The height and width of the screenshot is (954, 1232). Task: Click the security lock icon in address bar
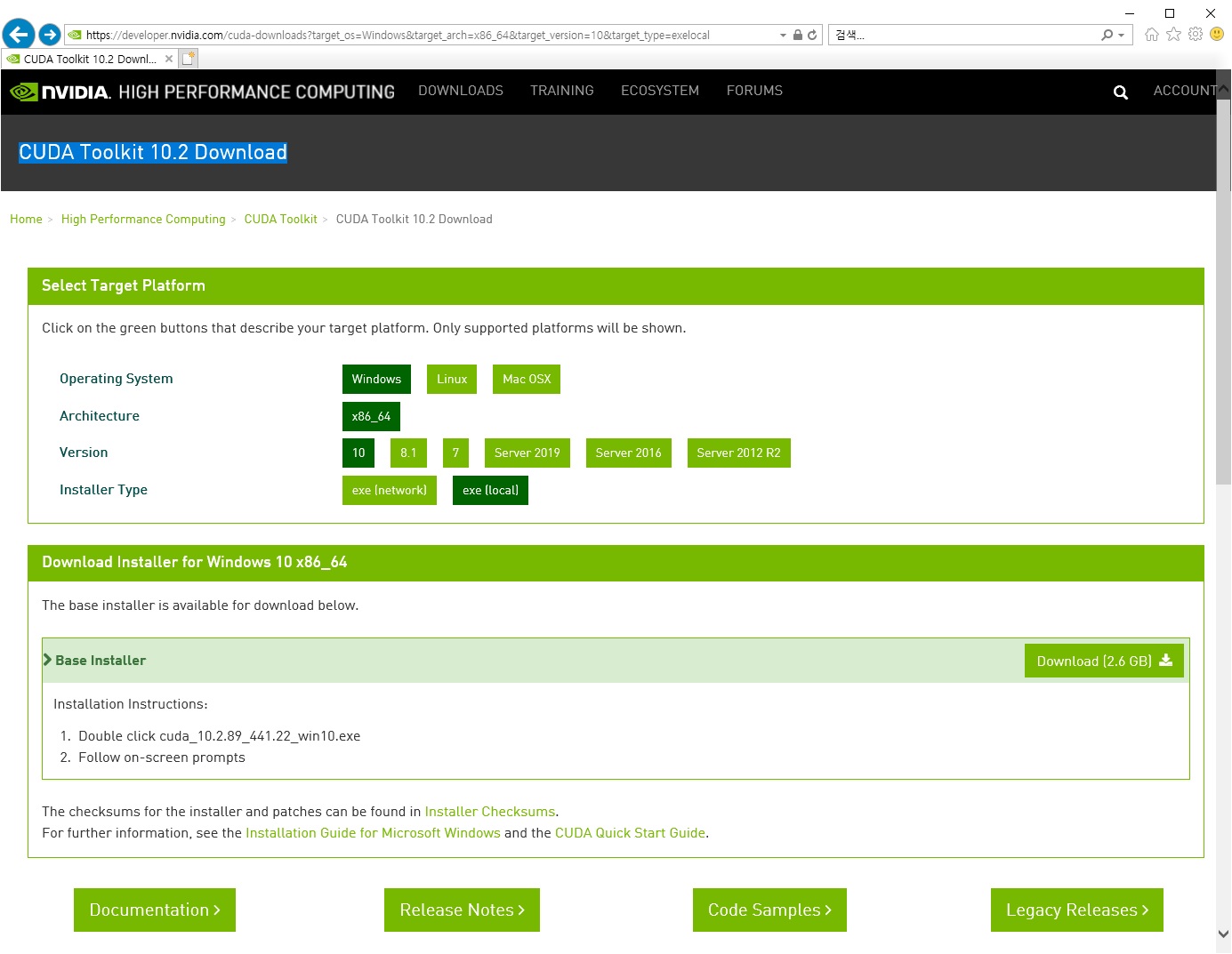click(x=798, y=36)
